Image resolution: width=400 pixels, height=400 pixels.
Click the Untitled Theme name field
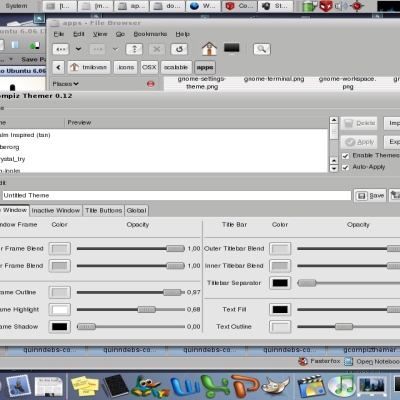coord(176,195)
